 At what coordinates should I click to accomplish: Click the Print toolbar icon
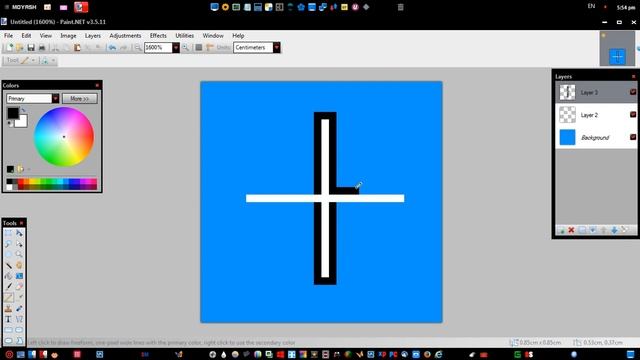(x=42, y=48)
